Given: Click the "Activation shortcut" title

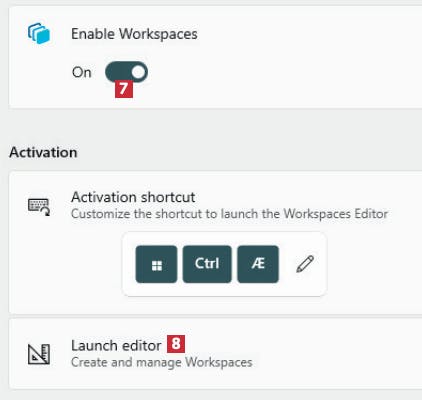Looking at the screenshot, I should [x=133, y=197].
